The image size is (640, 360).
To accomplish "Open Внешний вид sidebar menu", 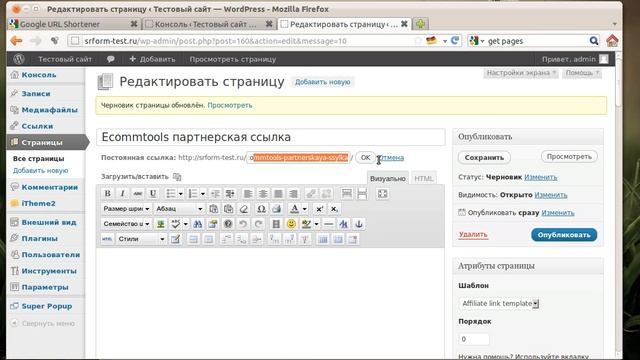I will click(x=49, y=222).
